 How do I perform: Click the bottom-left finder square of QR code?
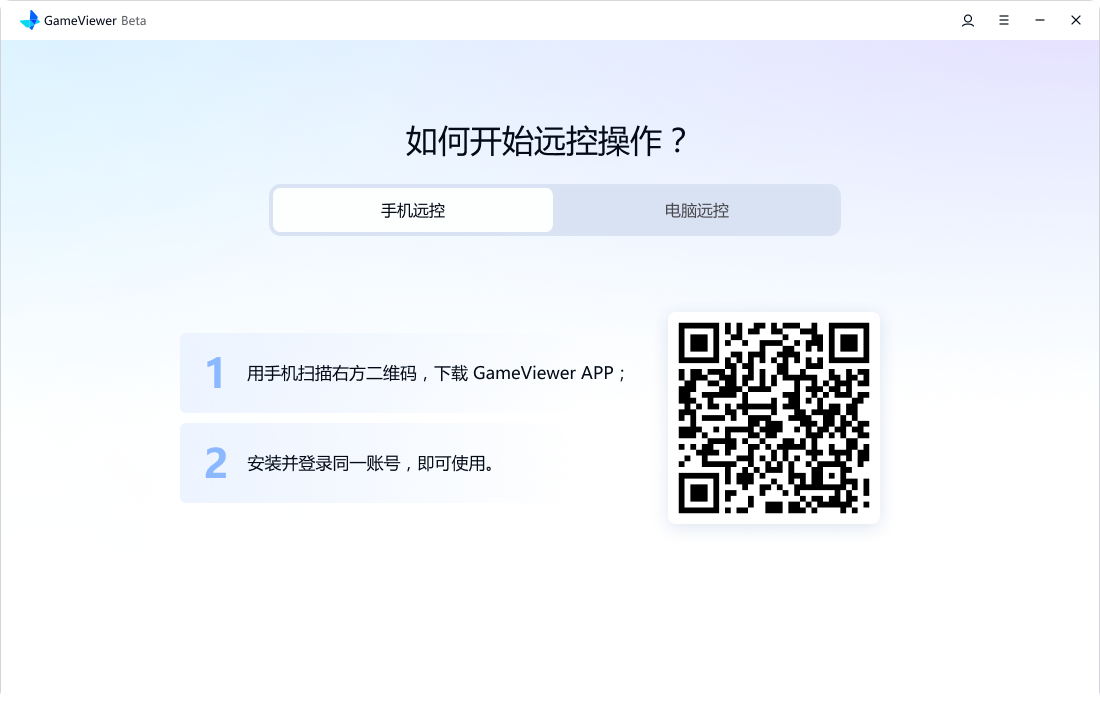(x=699, y=493)
